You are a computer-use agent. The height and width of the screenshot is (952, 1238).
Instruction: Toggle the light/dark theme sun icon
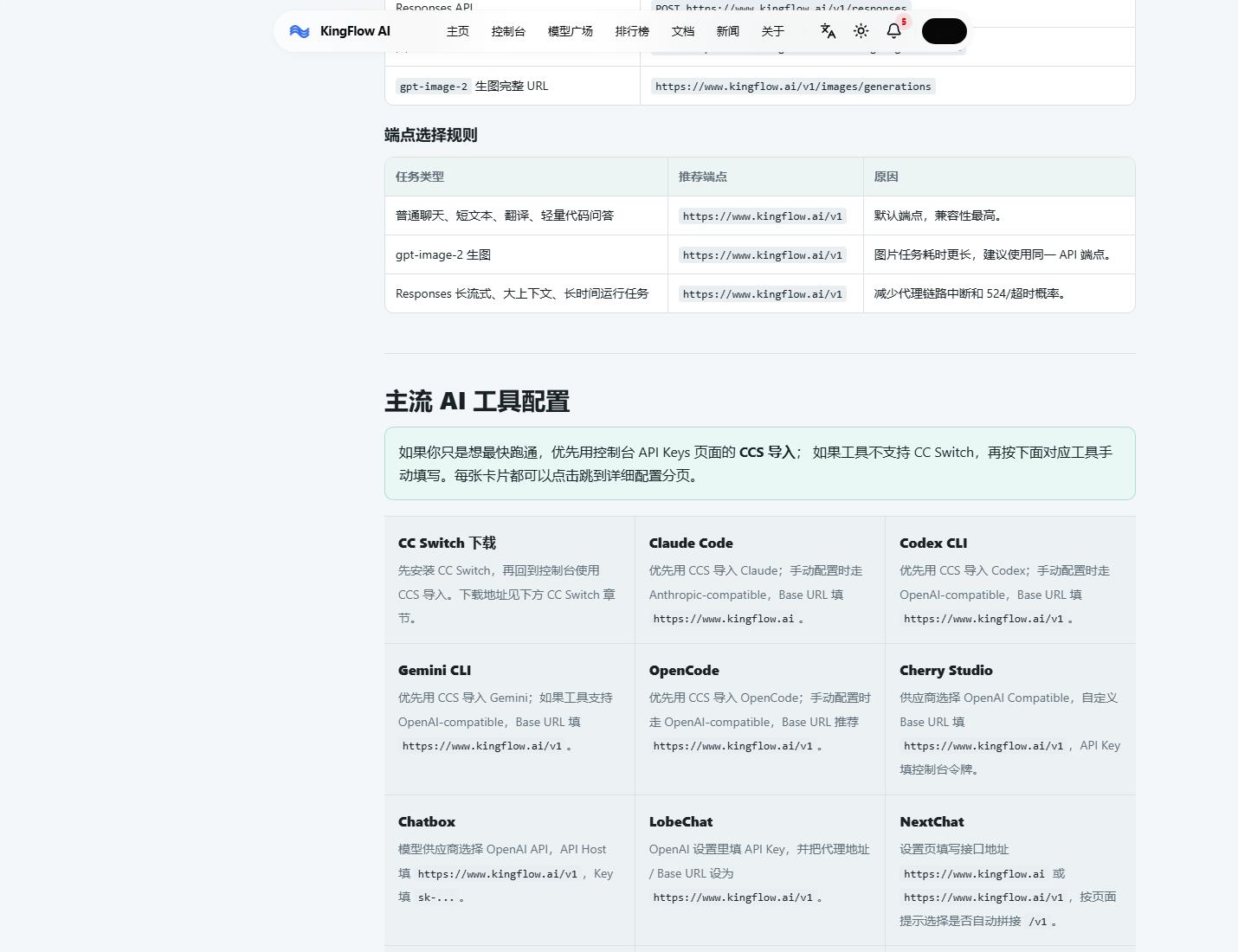point(861,31)
